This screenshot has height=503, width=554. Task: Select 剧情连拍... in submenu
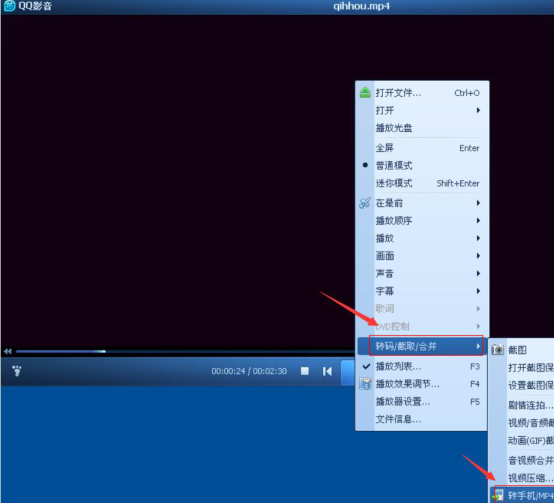522,405
